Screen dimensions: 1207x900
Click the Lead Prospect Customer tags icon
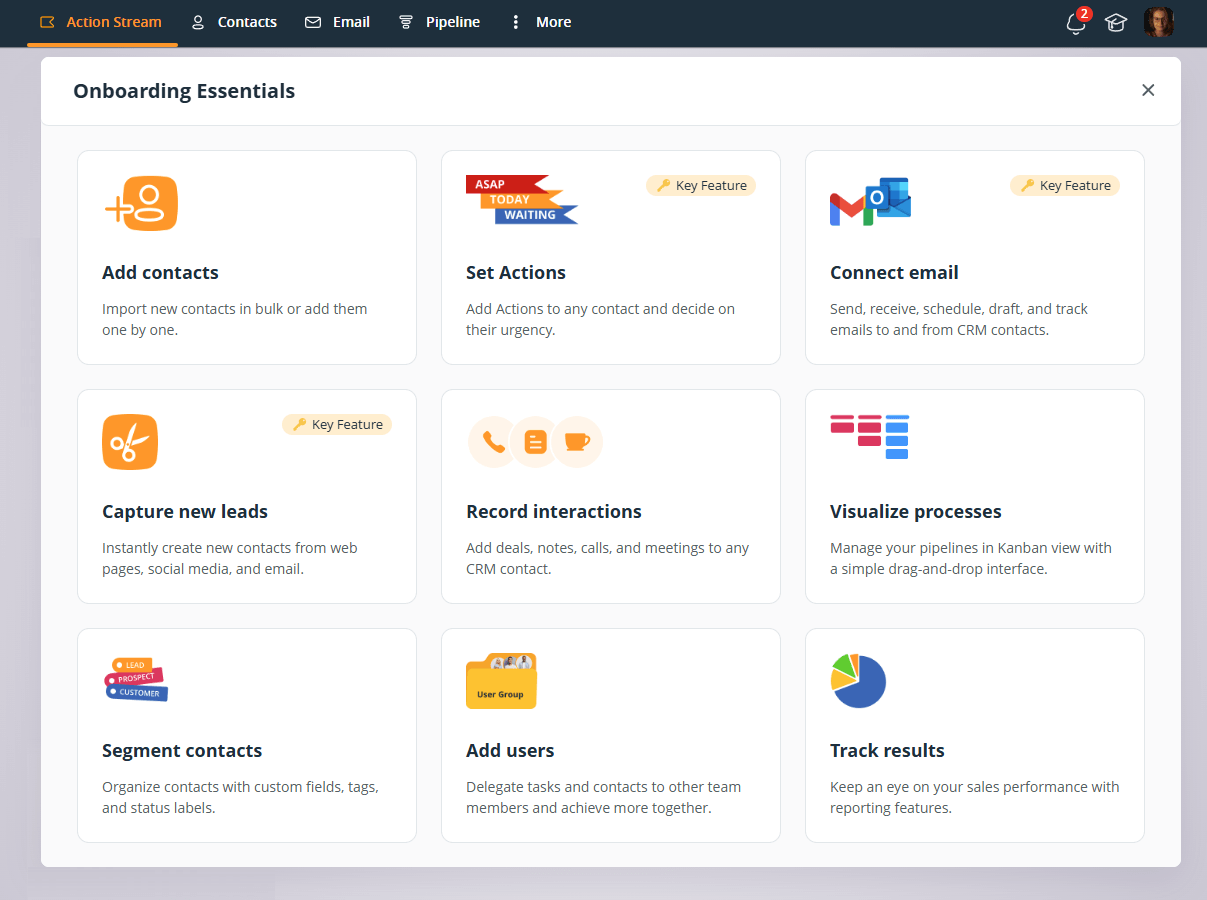click(x=136, y=679)
